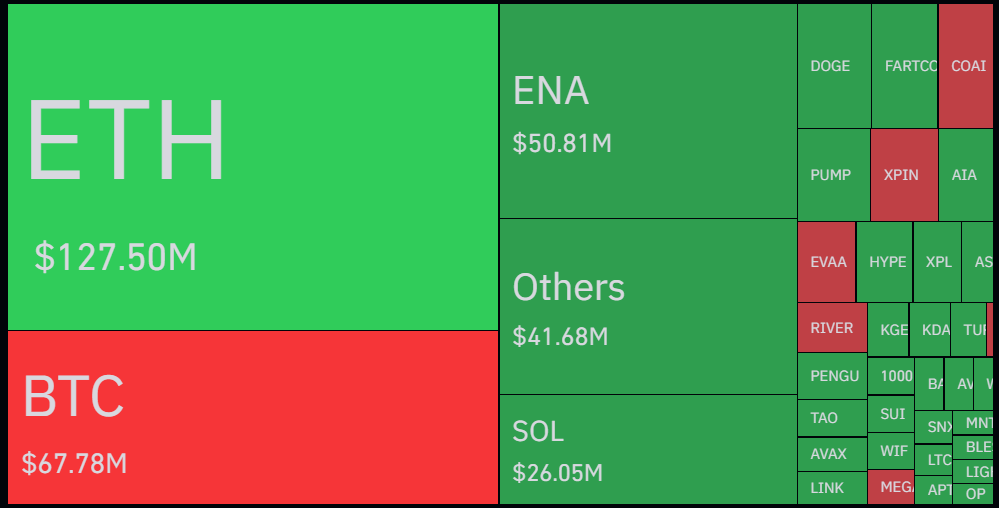The height and width of the screenshot is (508, 999).
Task: Click the DOGE tile
Action: tap(833, 66)
